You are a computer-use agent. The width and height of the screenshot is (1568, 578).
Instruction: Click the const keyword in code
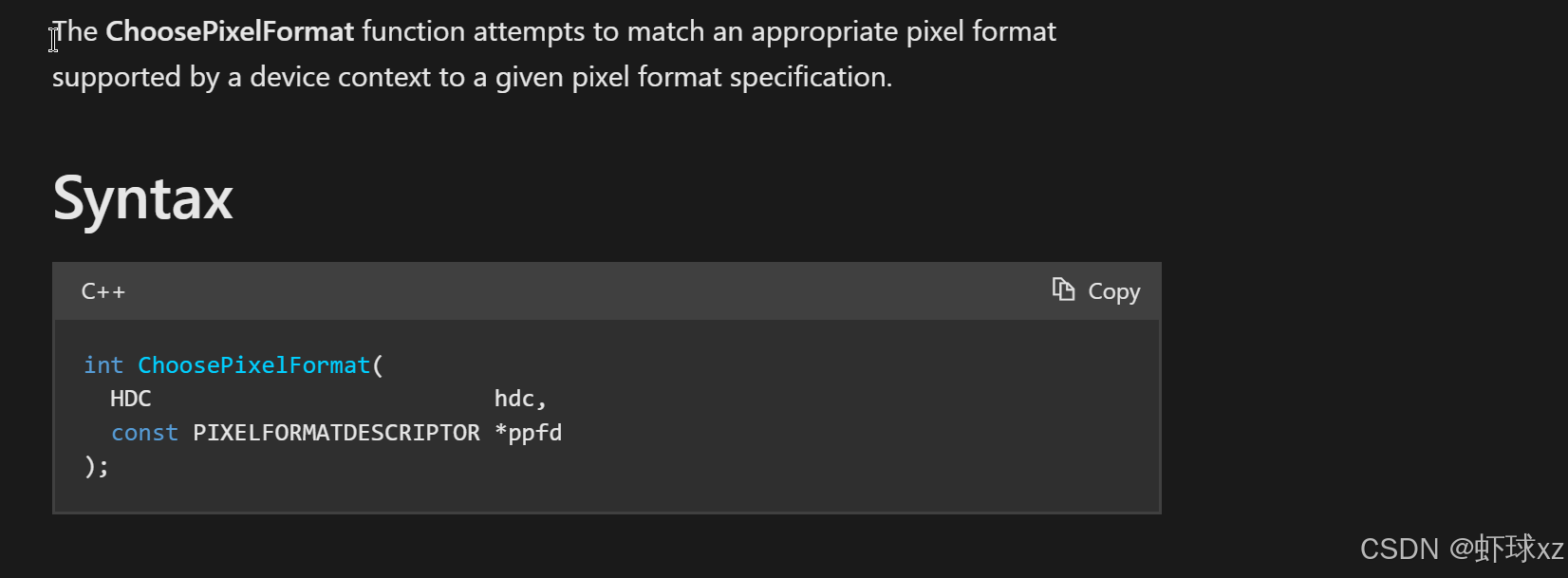pos(144,433)
